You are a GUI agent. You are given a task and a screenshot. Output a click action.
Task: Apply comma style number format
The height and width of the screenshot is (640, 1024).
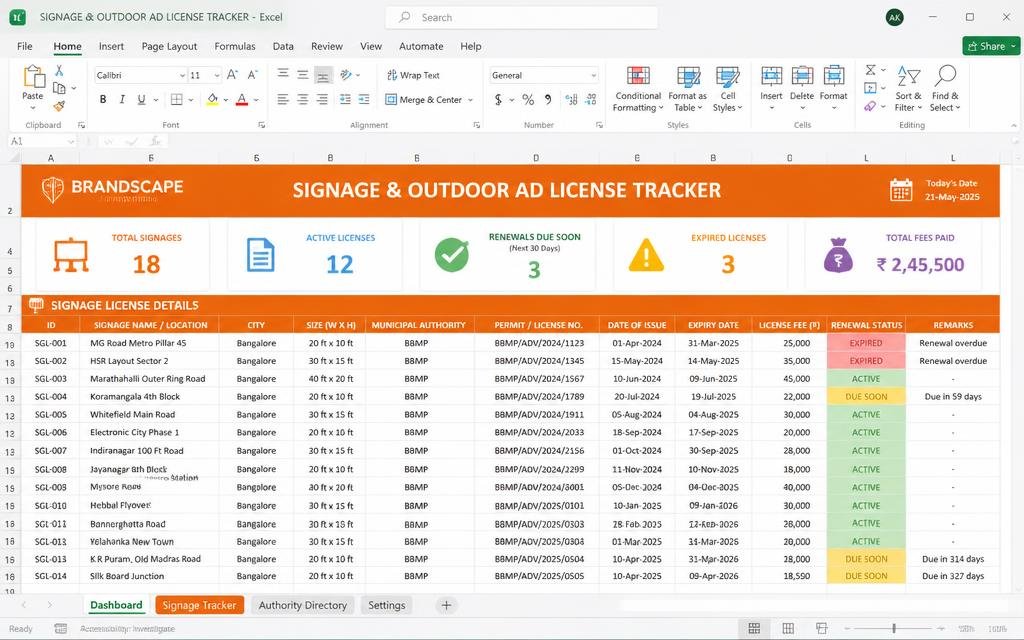[x=548, y=99]
